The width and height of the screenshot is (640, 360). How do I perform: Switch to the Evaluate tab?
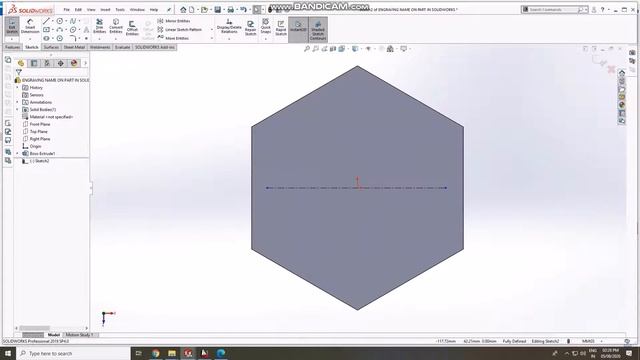[x=122, y=47]
